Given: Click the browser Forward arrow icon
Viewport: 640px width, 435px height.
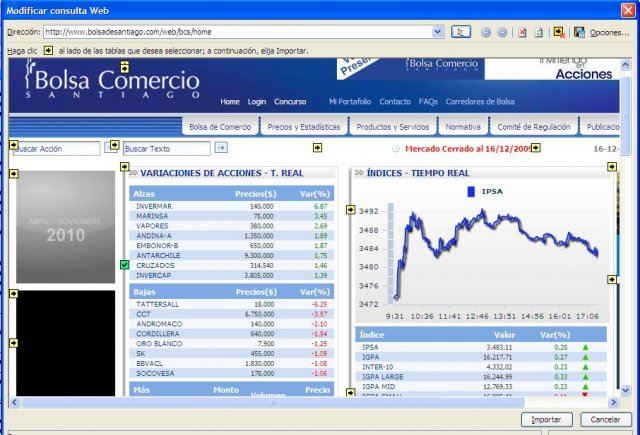Looking at the screenshot, I should pyautogui.click(x=502, y=33).
